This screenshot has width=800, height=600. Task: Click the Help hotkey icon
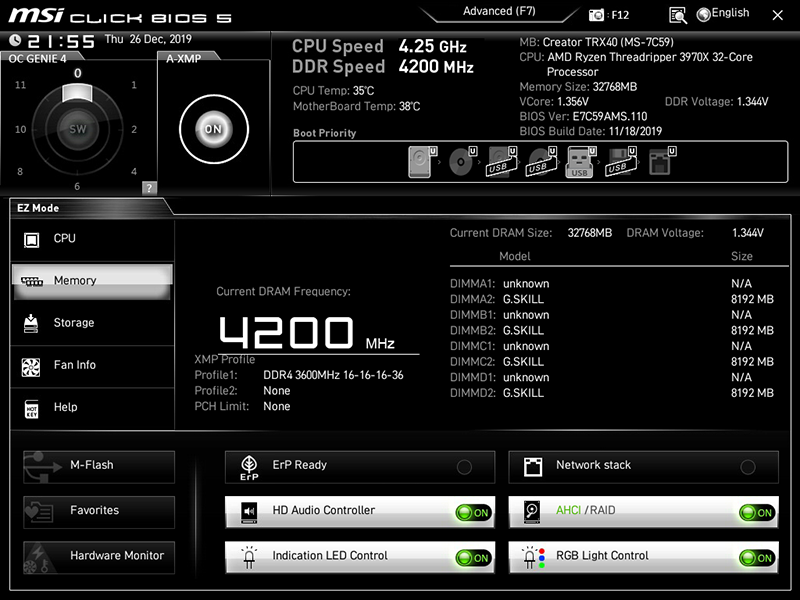coord(32,409)
